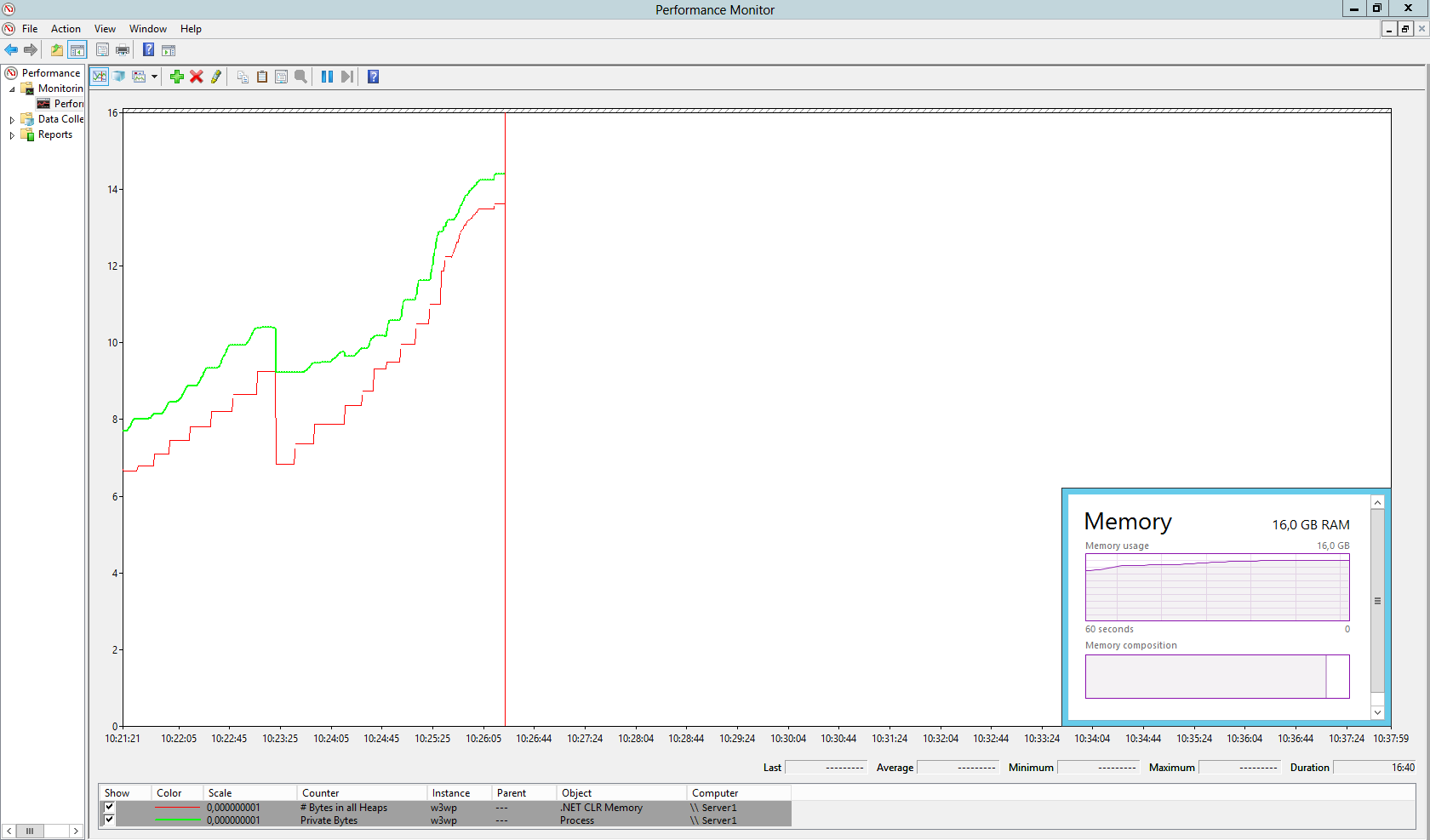This screenshot has height=840, width=1430.
Task: Click the Update Data step icon
Action: coord(346,77)
